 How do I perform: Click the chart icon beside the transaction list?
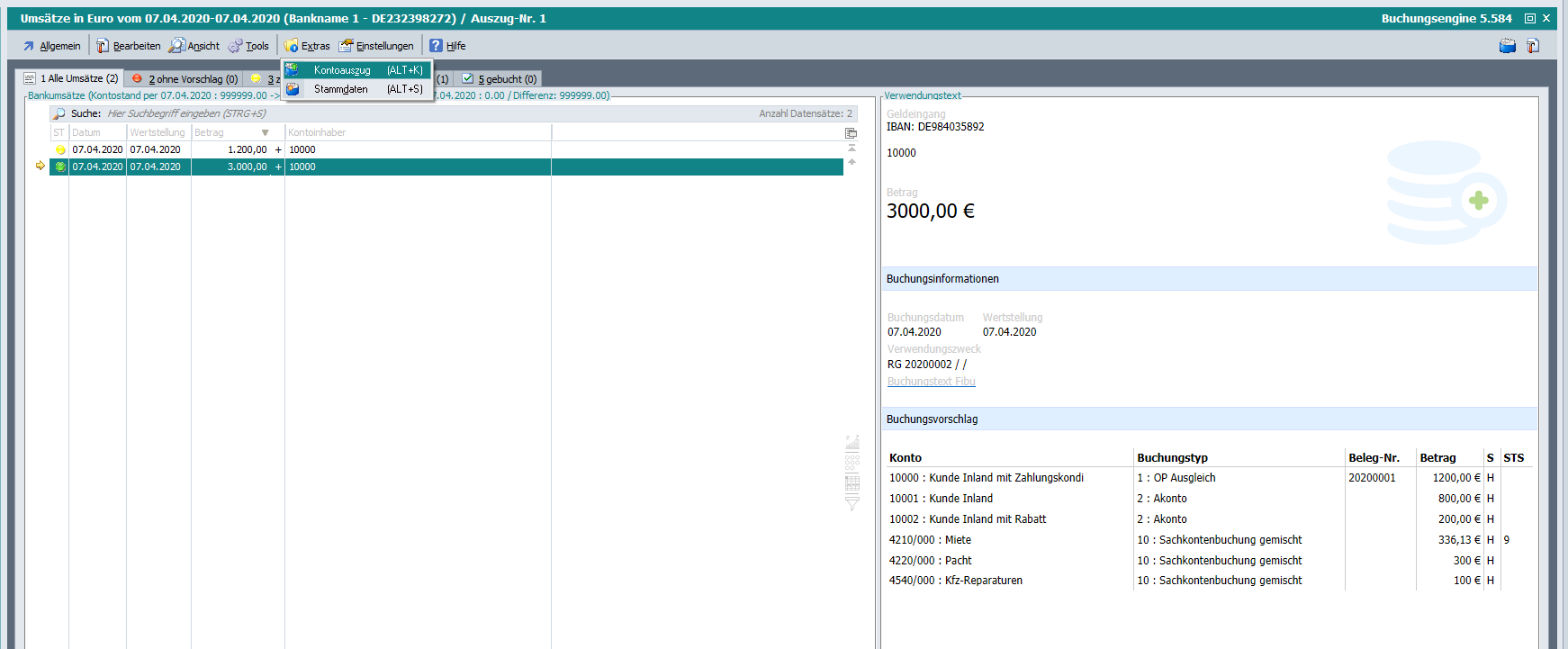(852, 442)
